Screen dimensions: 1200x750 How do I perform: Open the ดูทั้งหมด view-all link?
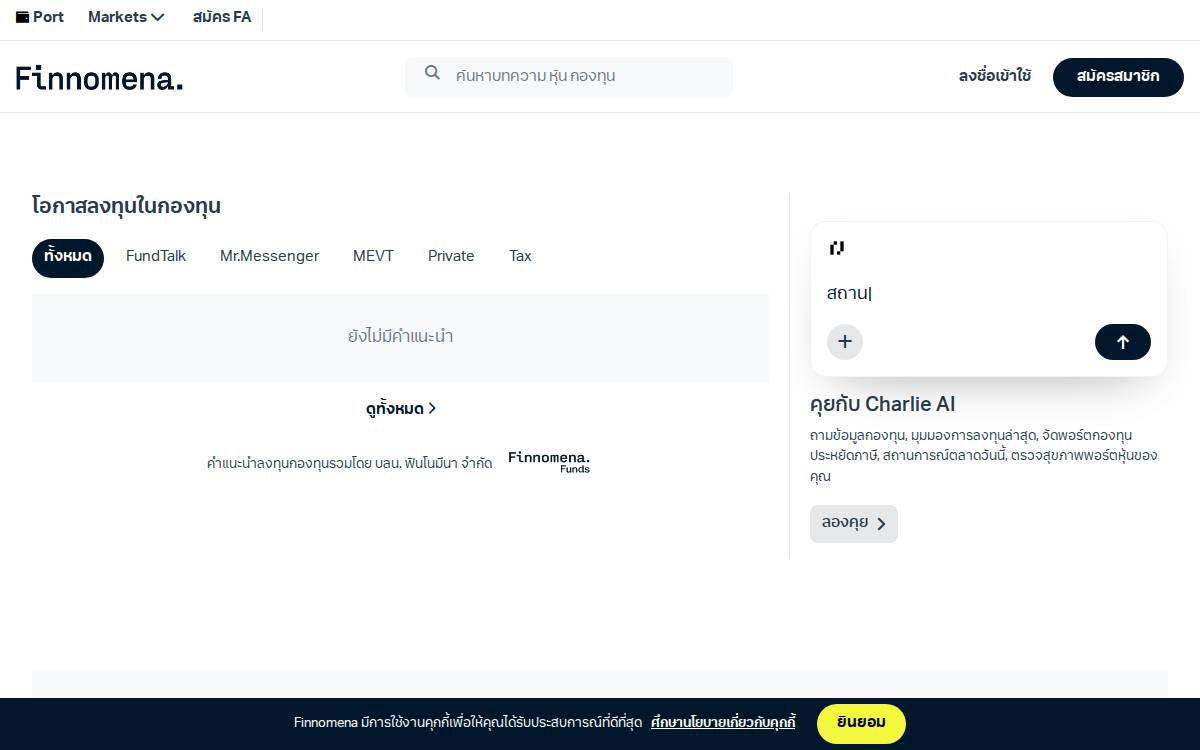(401, 408)
